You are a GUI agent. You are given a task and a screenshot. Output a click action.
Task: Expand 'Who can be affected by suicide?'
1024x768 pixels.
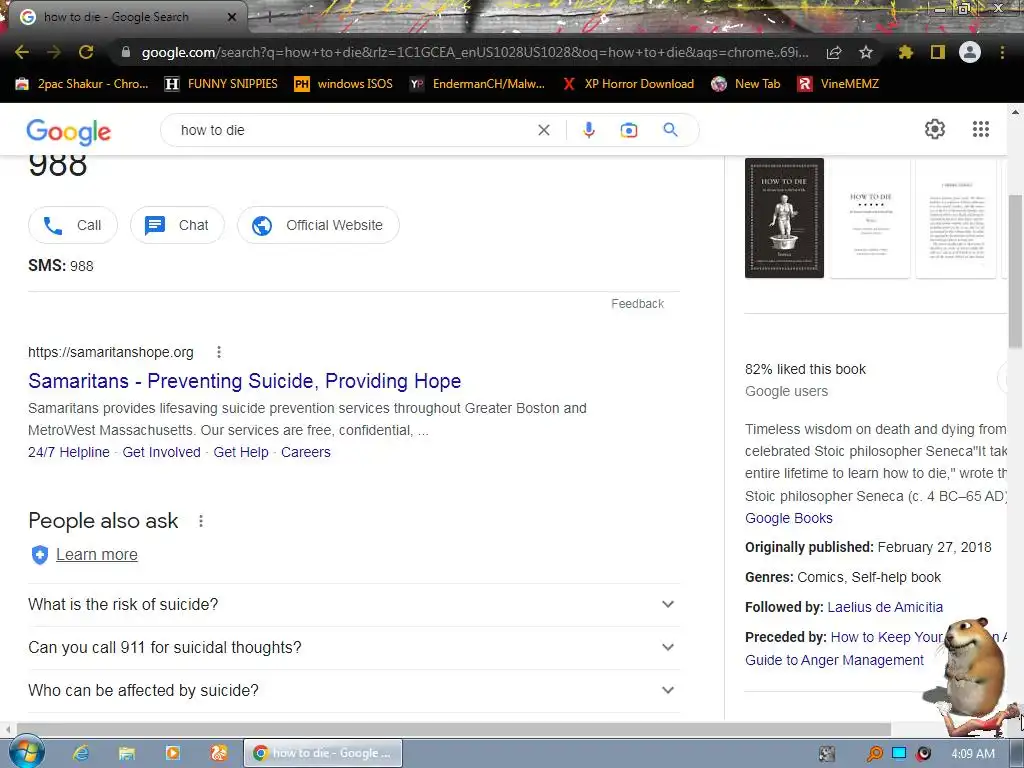coord(353,691)
